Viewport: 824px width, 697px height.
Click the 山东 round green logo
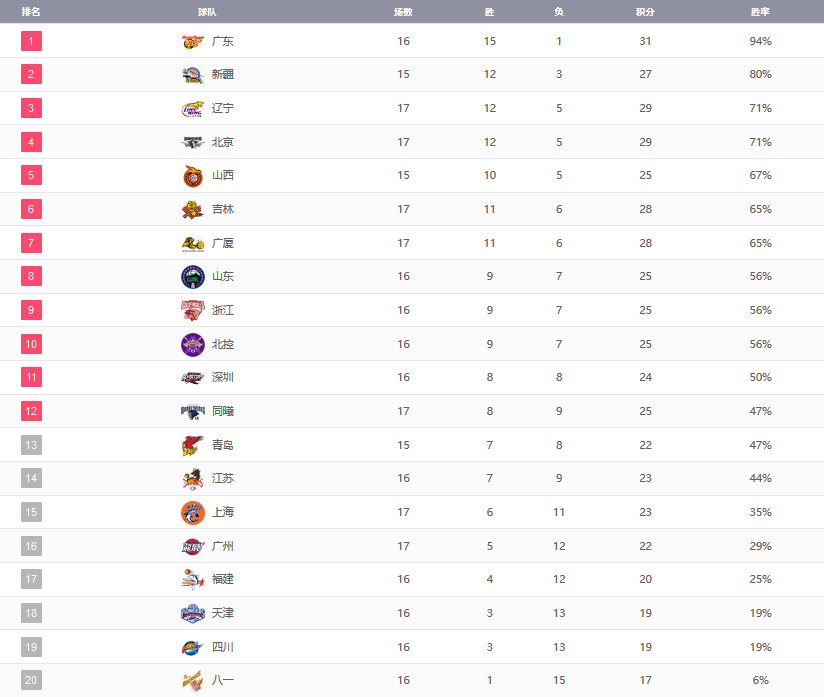(x=192, y=276)
